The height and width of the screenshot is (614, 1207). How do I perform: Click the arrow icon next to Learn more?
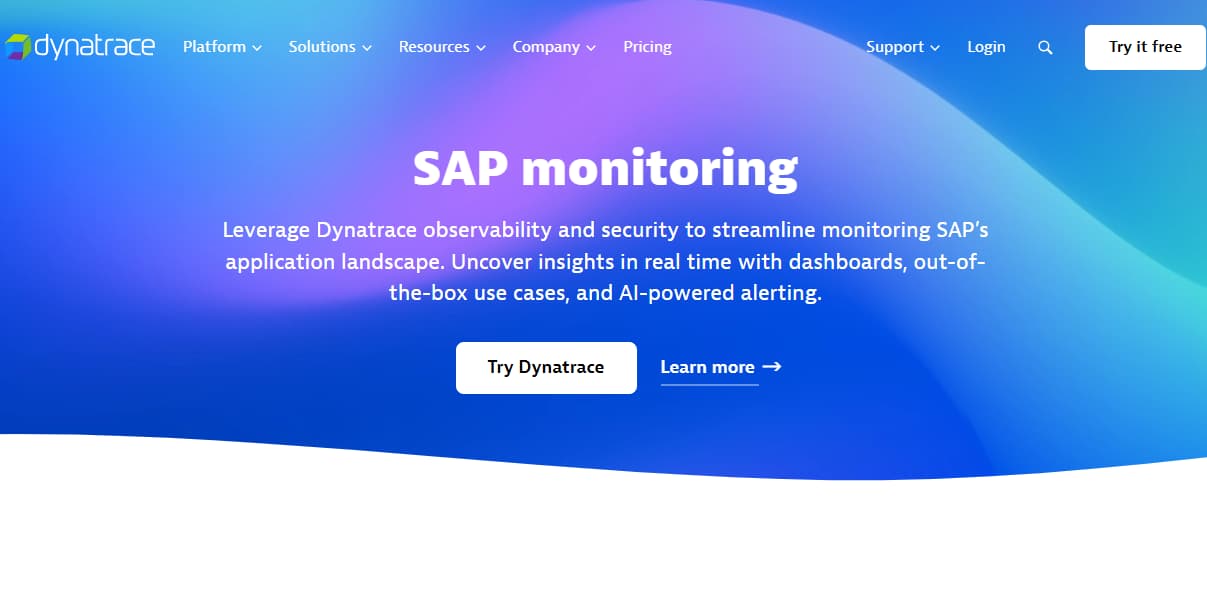pyautogui.click(x=772, y=367)
